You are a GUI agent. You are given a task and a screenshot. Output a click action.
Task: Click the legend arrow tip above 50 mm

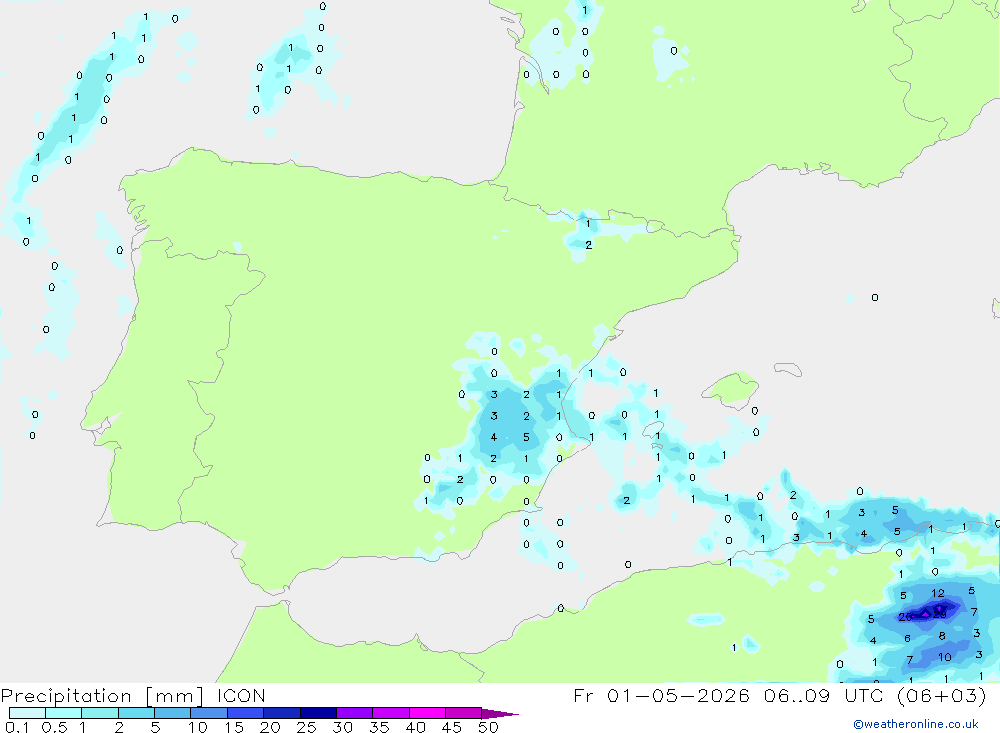pyautogui.click(x=500, y=713)
